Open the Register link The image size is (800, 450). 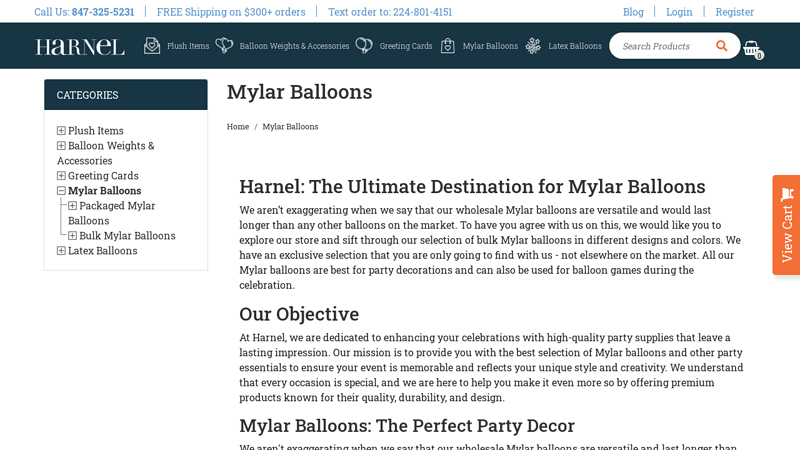pos(734,12)
